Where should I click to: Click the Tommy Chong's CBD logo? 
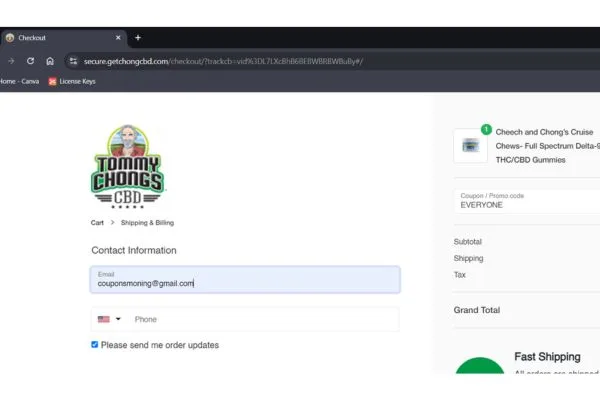(x=128, y=166)
